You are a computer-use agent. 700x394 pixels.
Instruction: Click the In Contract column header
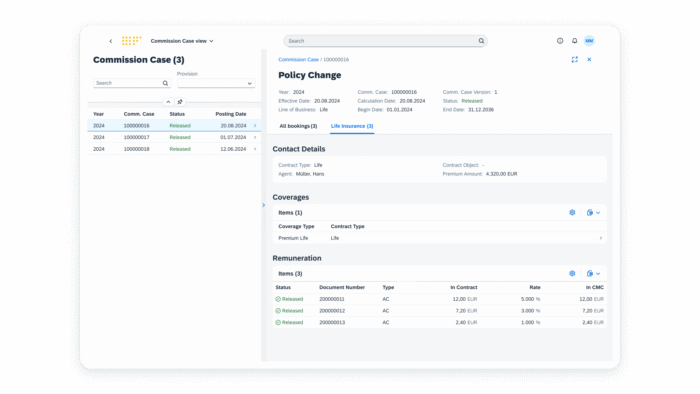pyautogui.click(x=463, y=288)
